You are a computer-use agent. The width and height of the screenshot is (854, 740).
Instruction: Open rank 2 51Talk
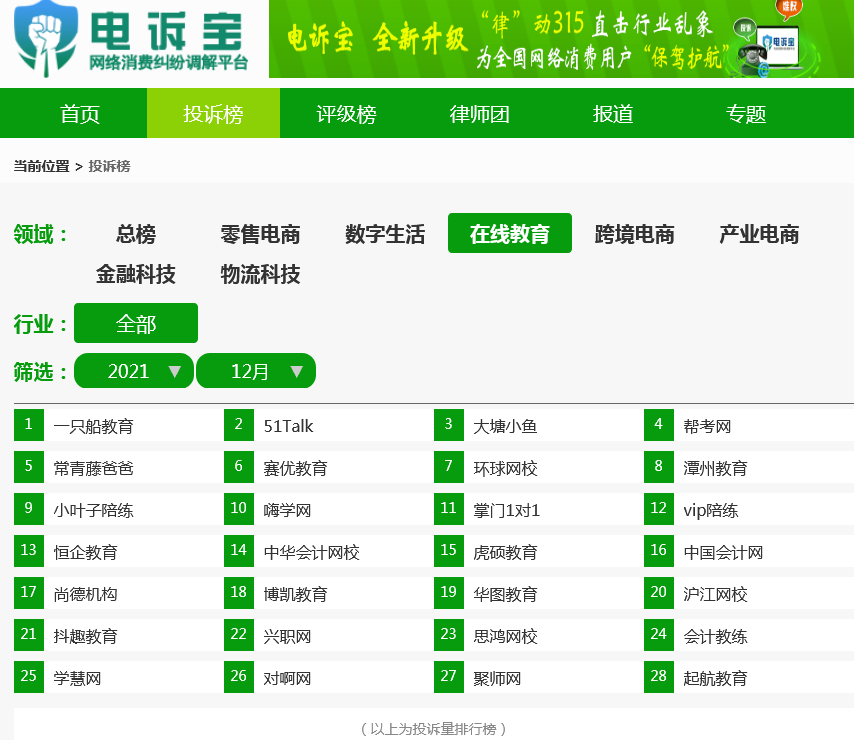click(x=288, y=426)
